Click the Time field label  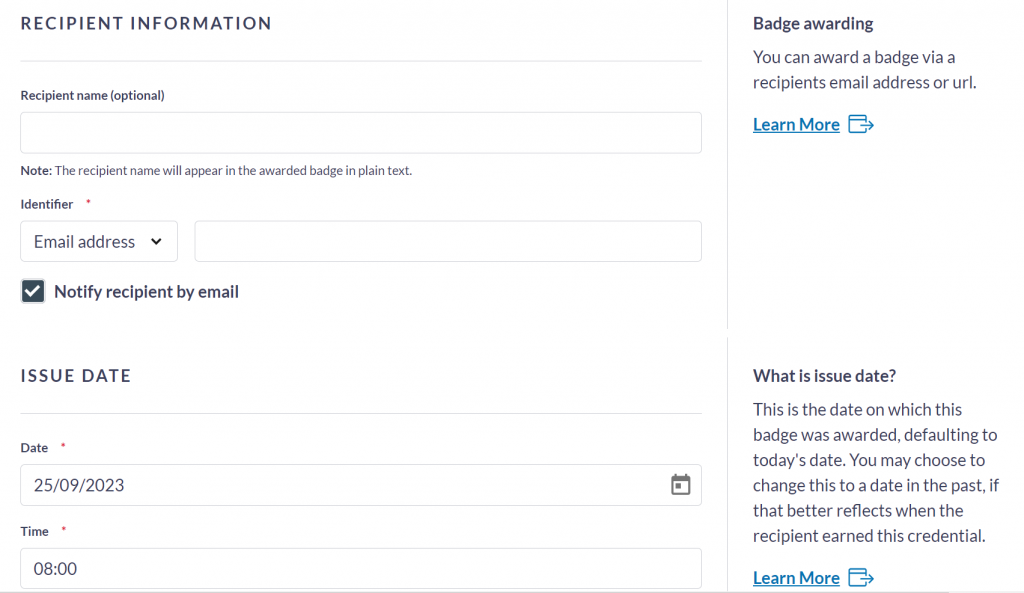pos(34,532)
